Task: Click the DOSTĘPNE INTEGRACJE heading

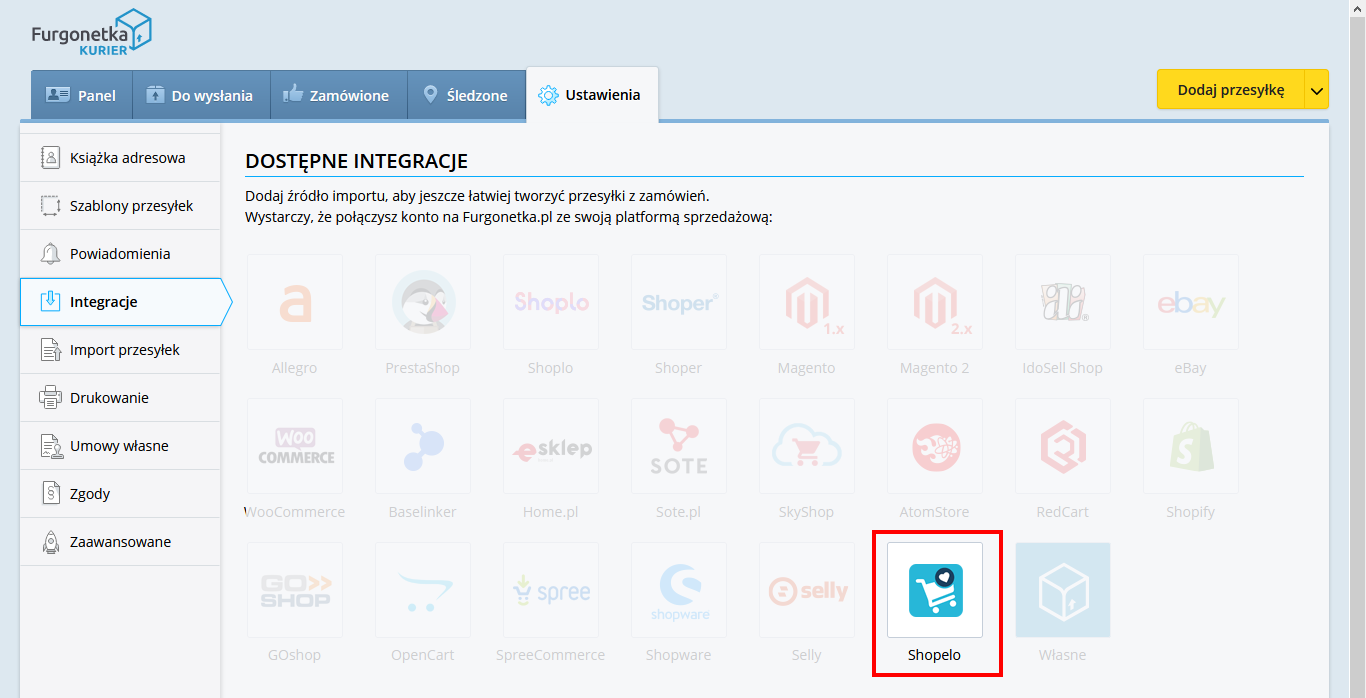Action: pyautogui.click(x=356, y=161)
